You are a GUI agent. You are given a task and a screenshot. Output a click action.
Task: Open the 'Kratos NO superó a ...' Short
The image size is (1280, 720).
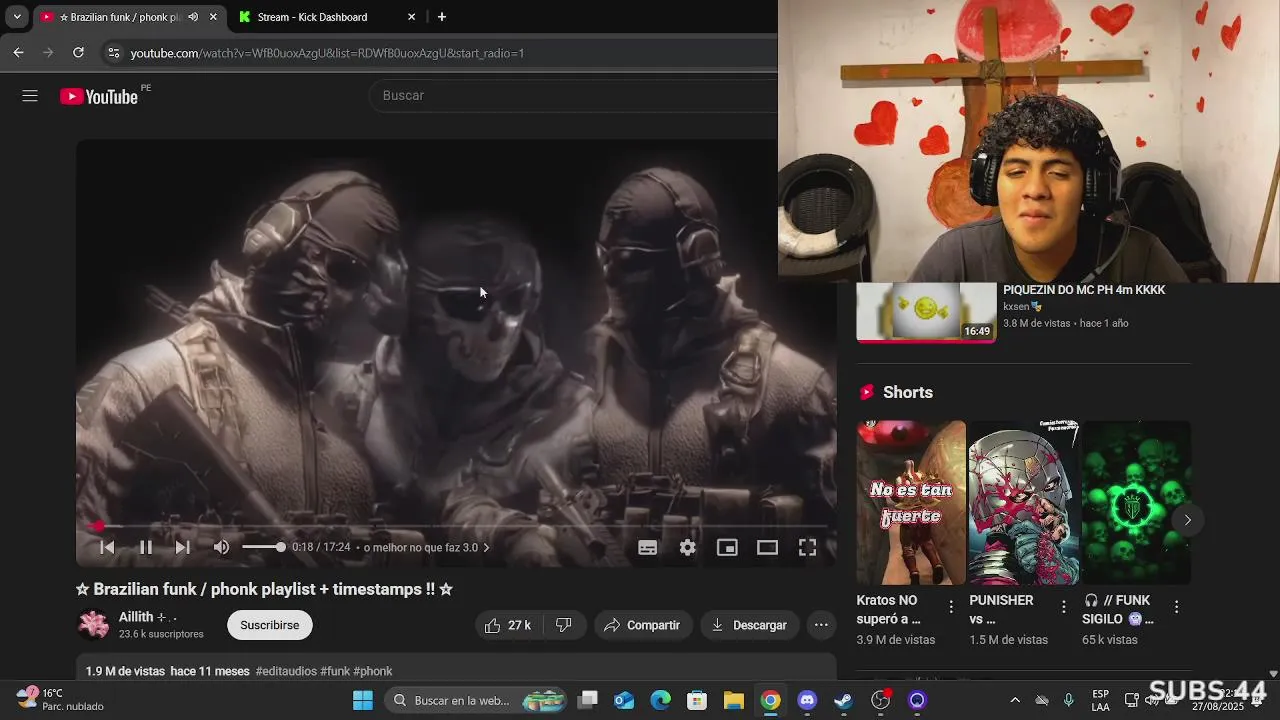click(911, 502)
